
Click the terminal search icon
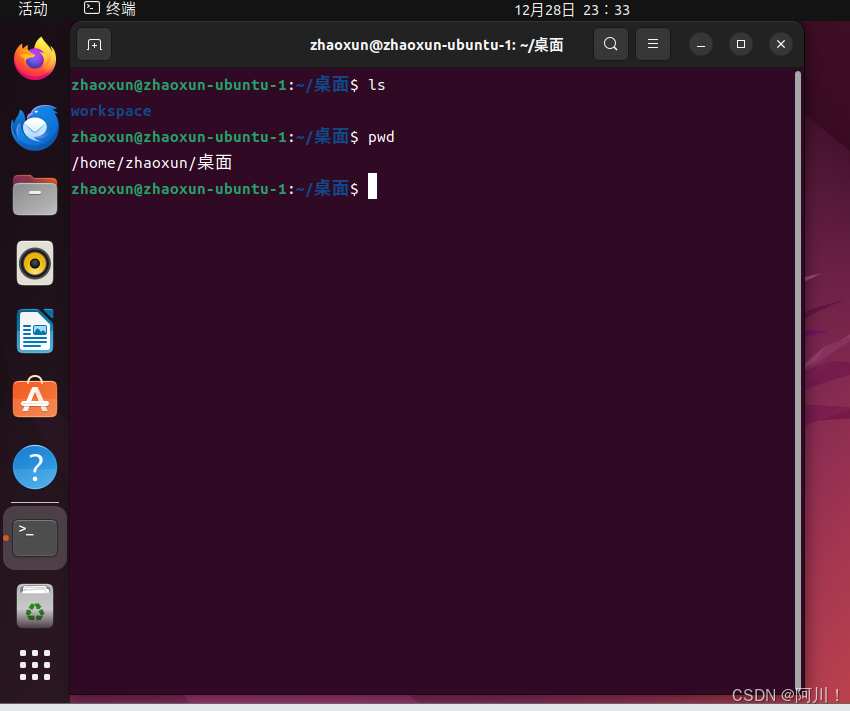[x=611, y=44]
